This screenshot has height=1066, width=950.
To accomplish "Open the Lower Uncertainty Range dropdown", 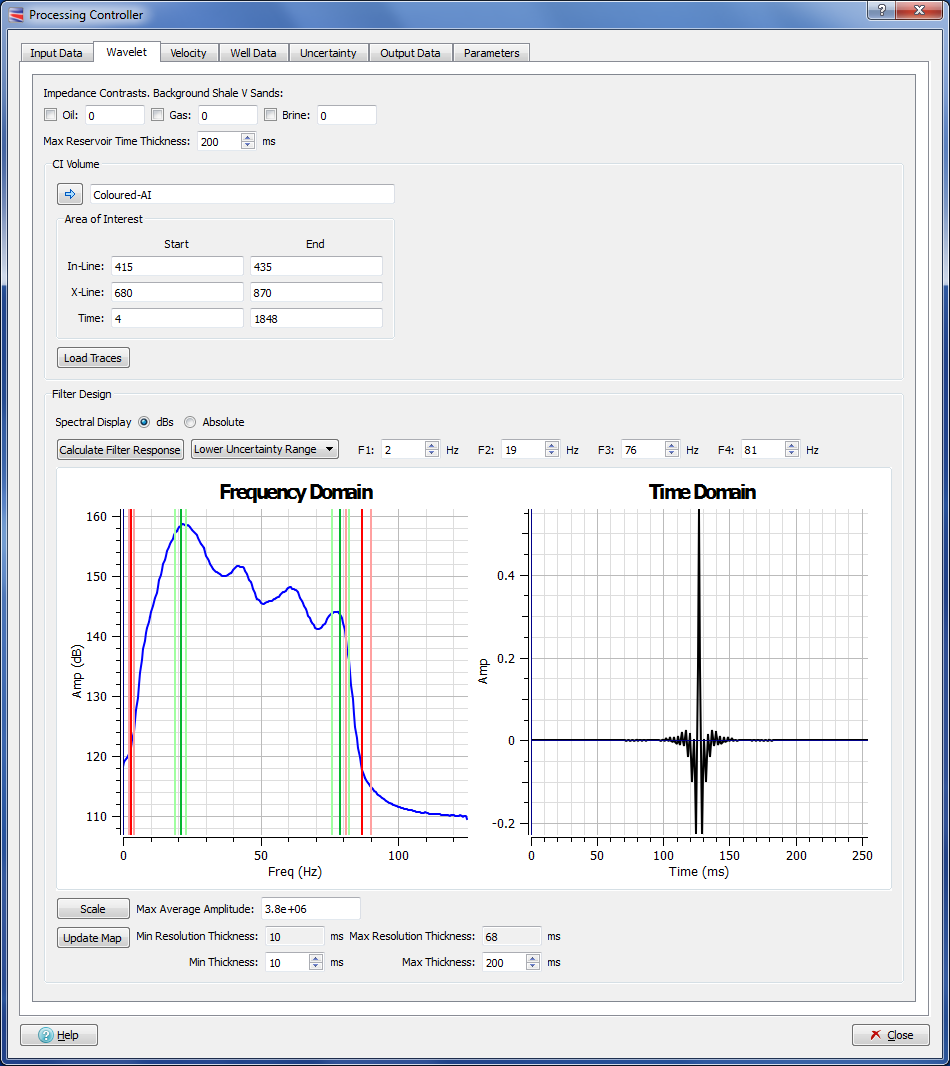I will pos(265,449).
